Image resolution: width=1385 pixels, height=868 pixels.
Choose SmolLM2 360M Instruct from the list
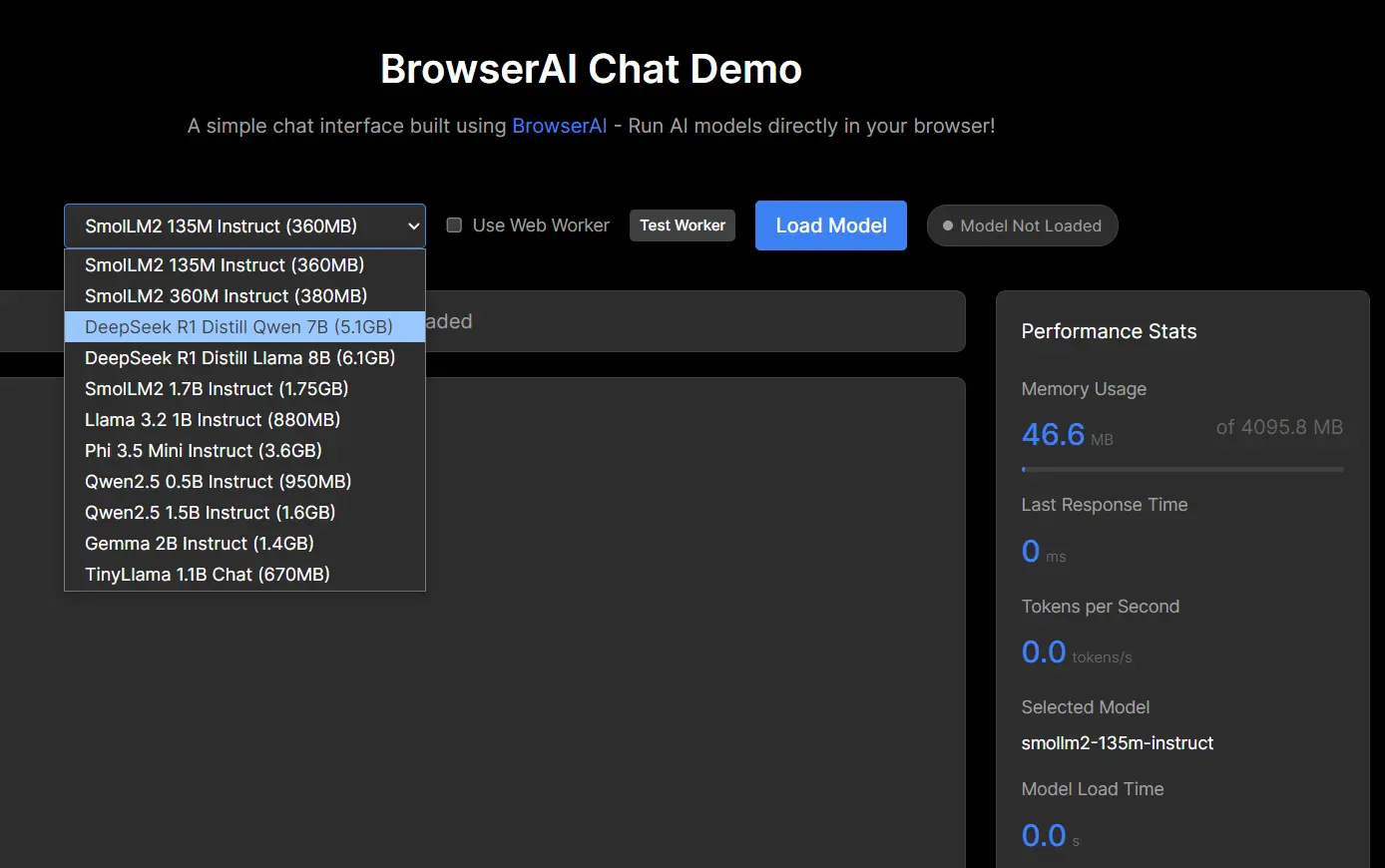(226, 295)
